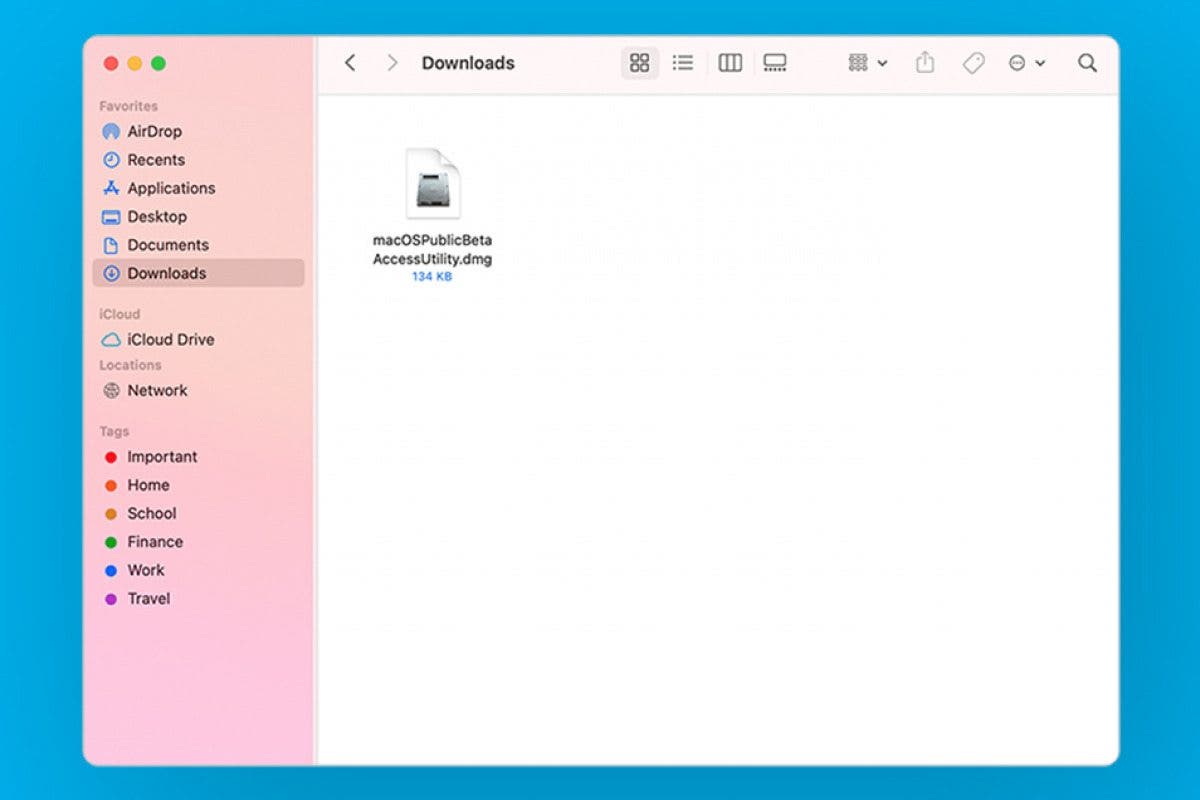This screenshot has height=800, width=1200.
Task: Select the Network location
Action: click(x=157, y=390)
